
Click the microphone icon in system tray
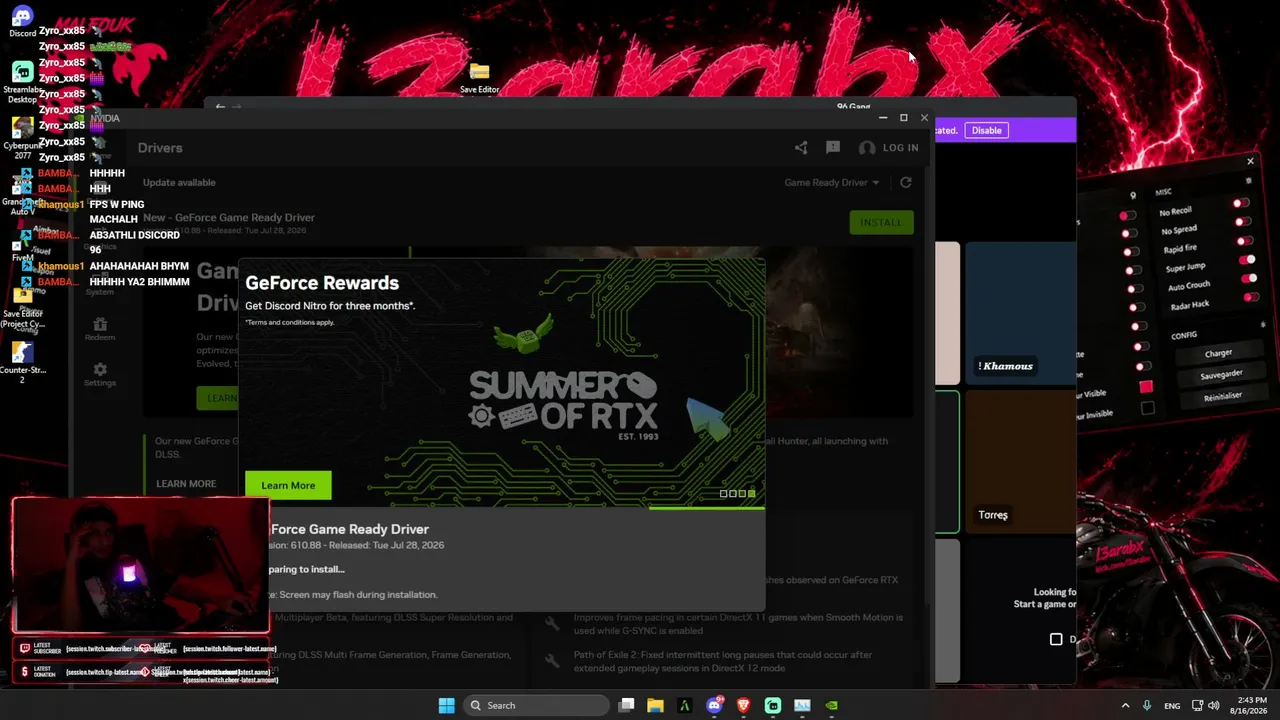tap(1147, 705)
